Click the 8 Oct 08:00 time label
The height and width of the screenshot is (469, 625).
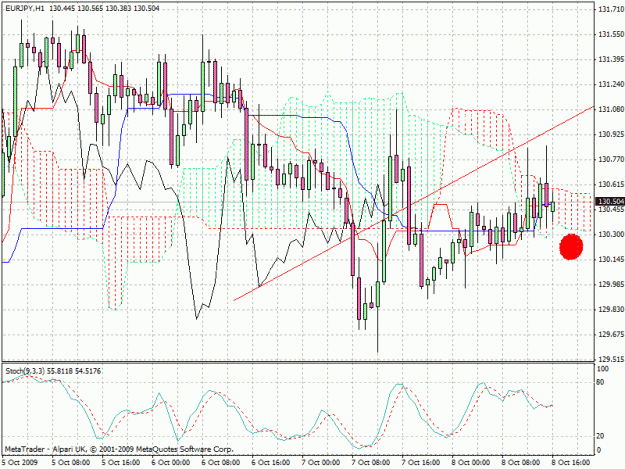pyautogui.click(x=521, y=462)
